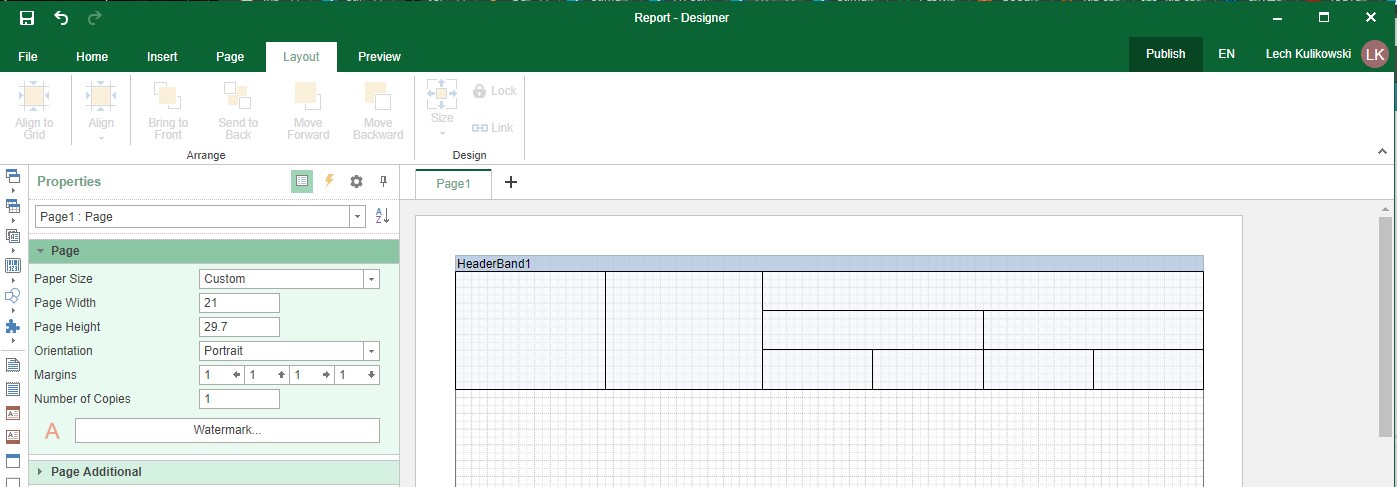
Task: Click Bring to Front in Arrange group
Action: [x=168, y=111]
